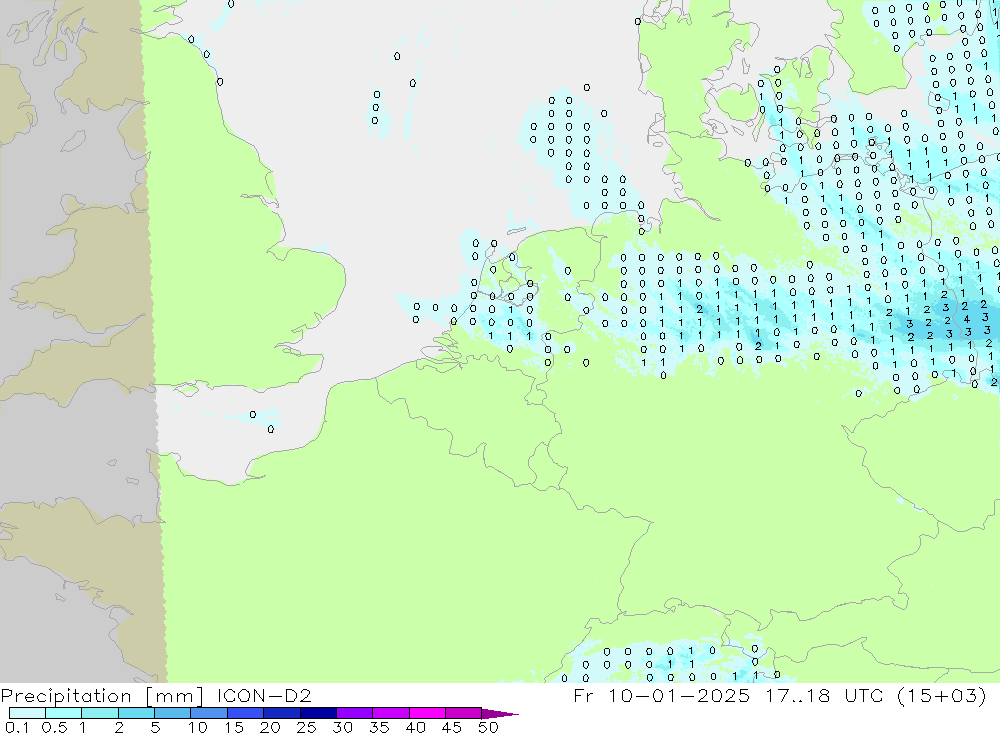Screen dimensions: 1000x733
Task: Click the '(15+03)' forecast offset text
Action: tap(941, 695)
